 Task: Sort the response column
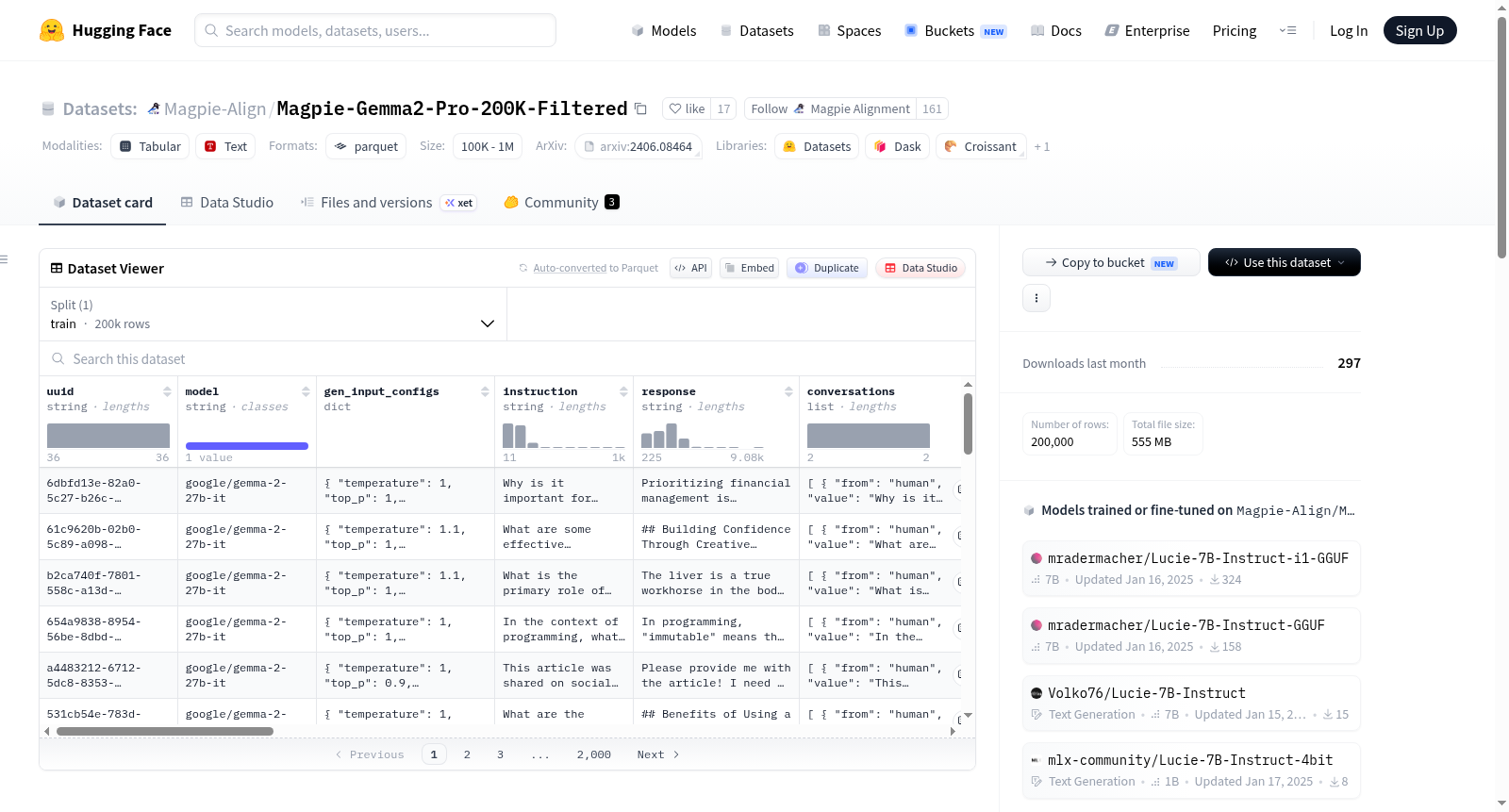[x=788, y=391]
